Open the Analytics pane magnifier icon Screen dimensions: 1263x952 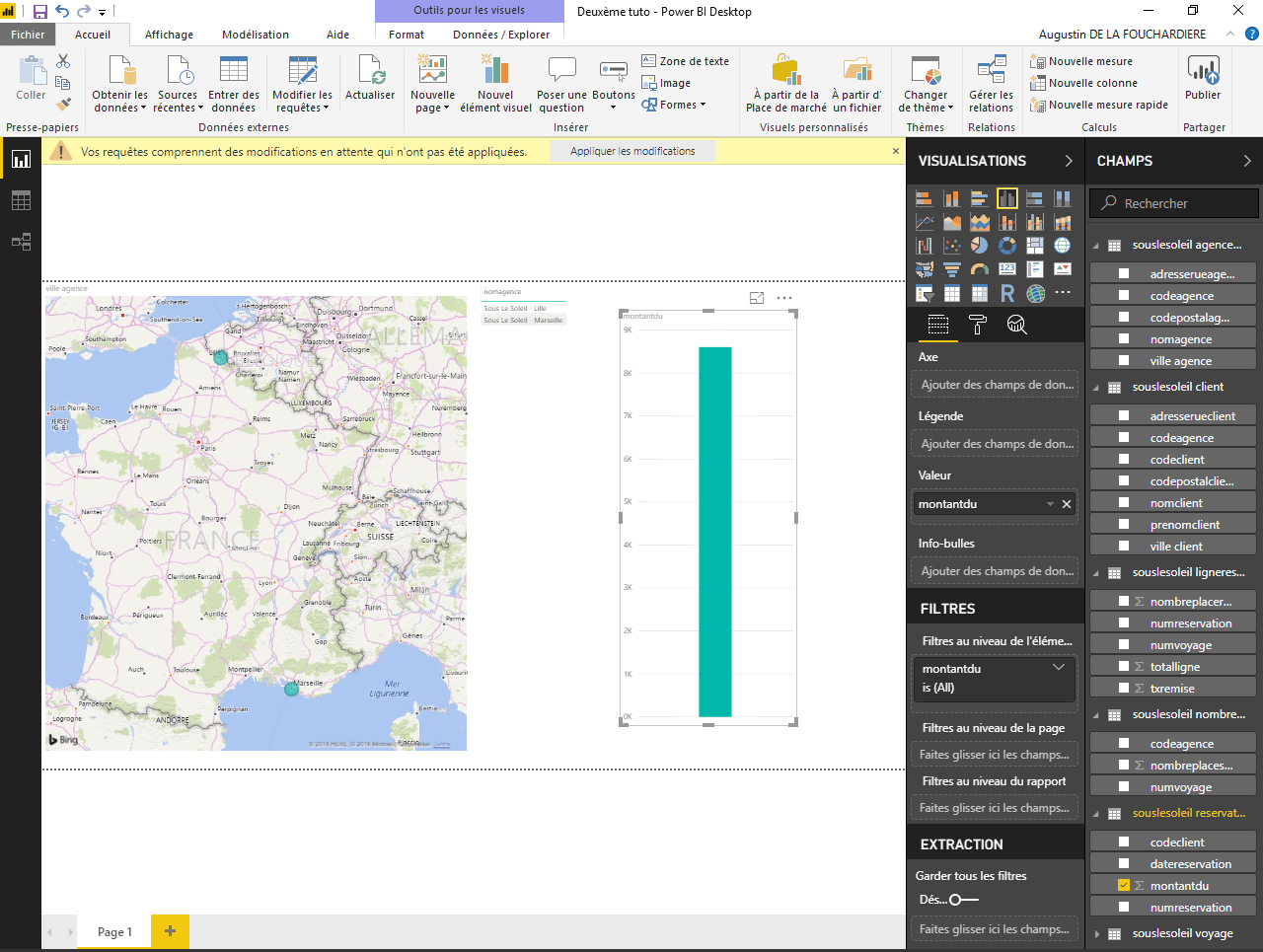[1017, 325]
